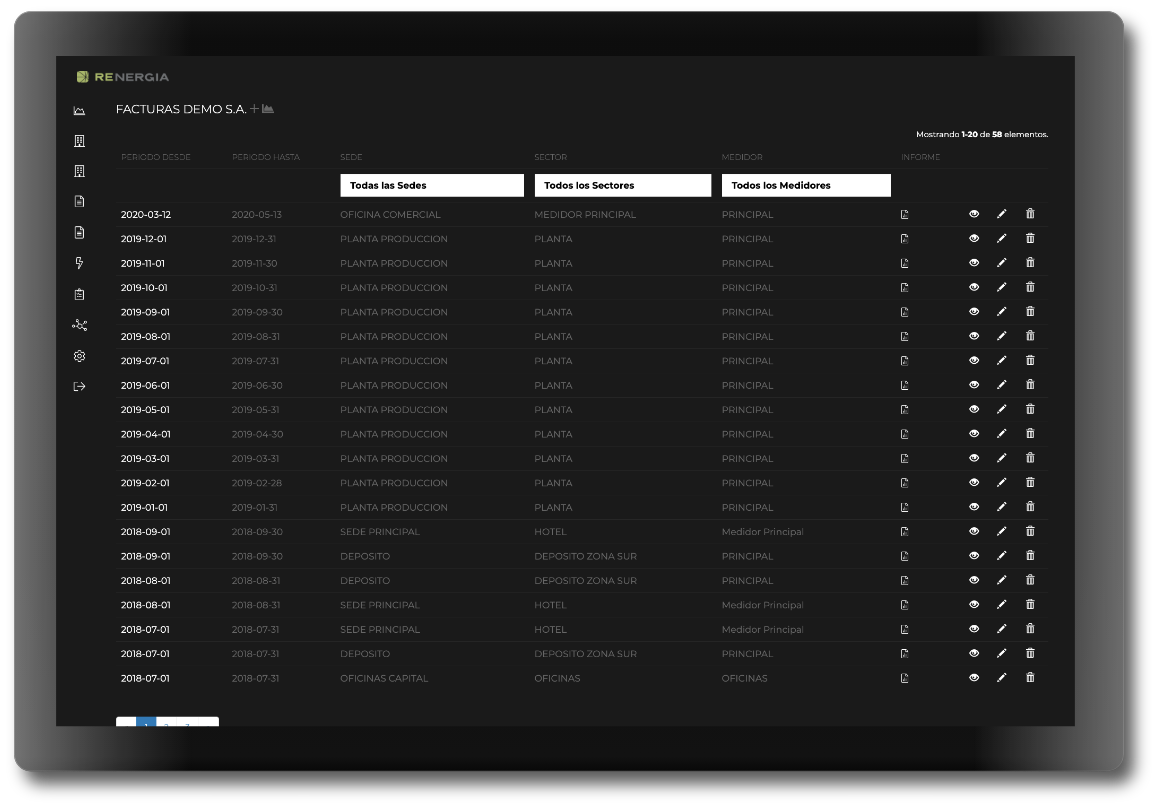The height and width of the screenshot is (809, 1158).
Task: Expand the Todas las Sedes filter
Action: (x=432, y=185)
